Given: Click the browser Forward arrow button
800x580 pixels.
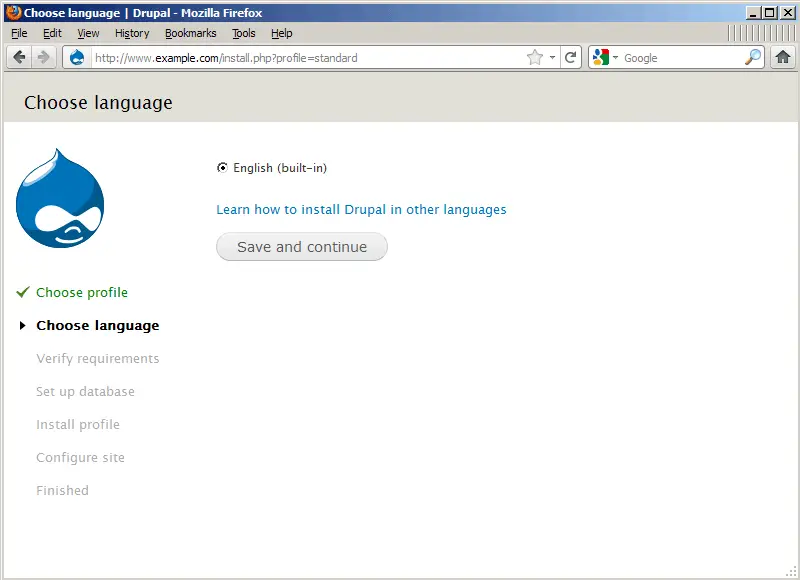Looking at the screenshot, I should coord(44,57).
